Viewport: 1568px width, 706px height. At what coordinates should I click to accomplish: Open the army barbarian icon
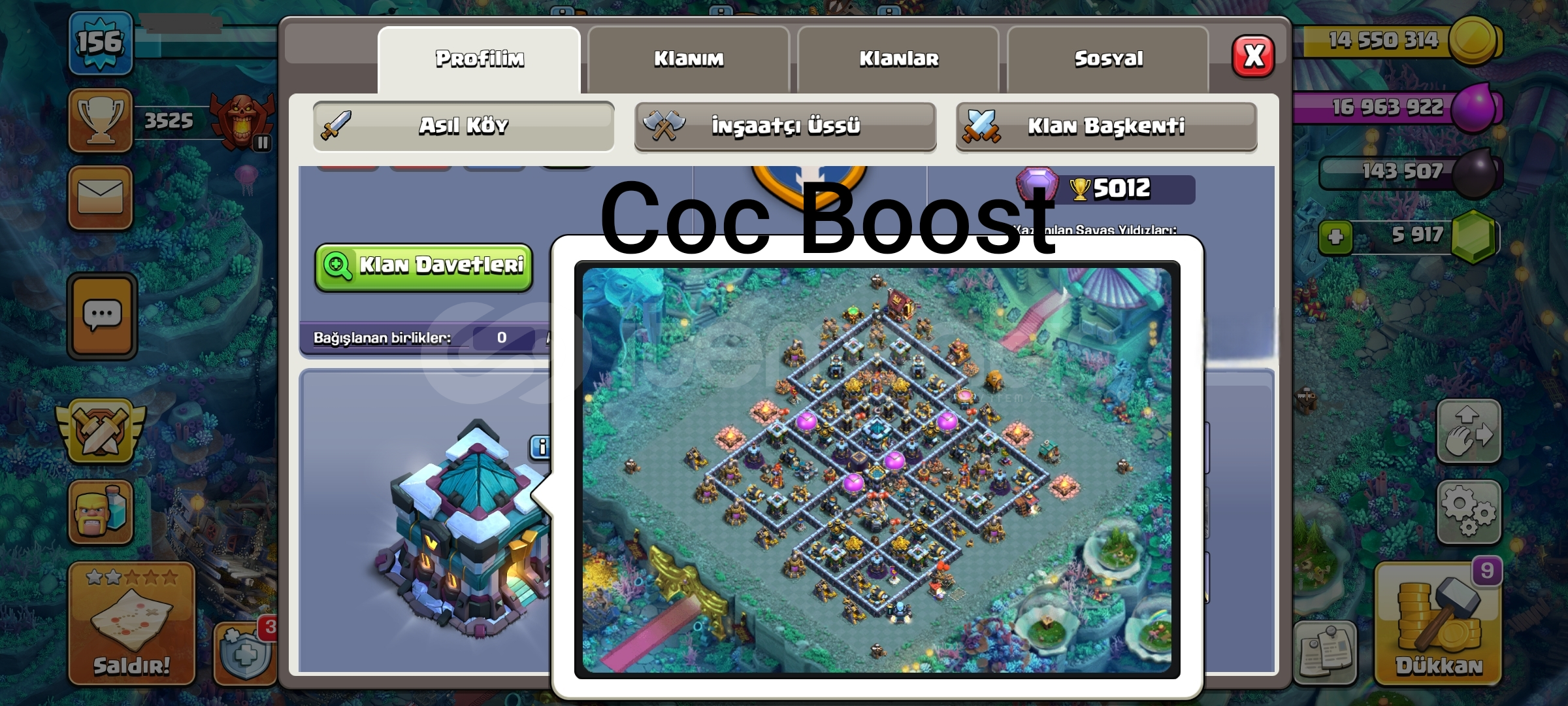pyautogui.click(x=101, y=512)
